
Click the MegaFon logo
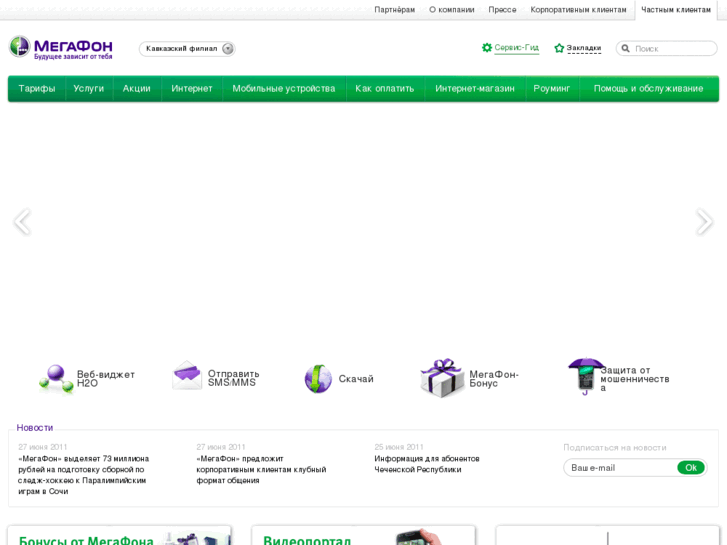click(61, 48)
